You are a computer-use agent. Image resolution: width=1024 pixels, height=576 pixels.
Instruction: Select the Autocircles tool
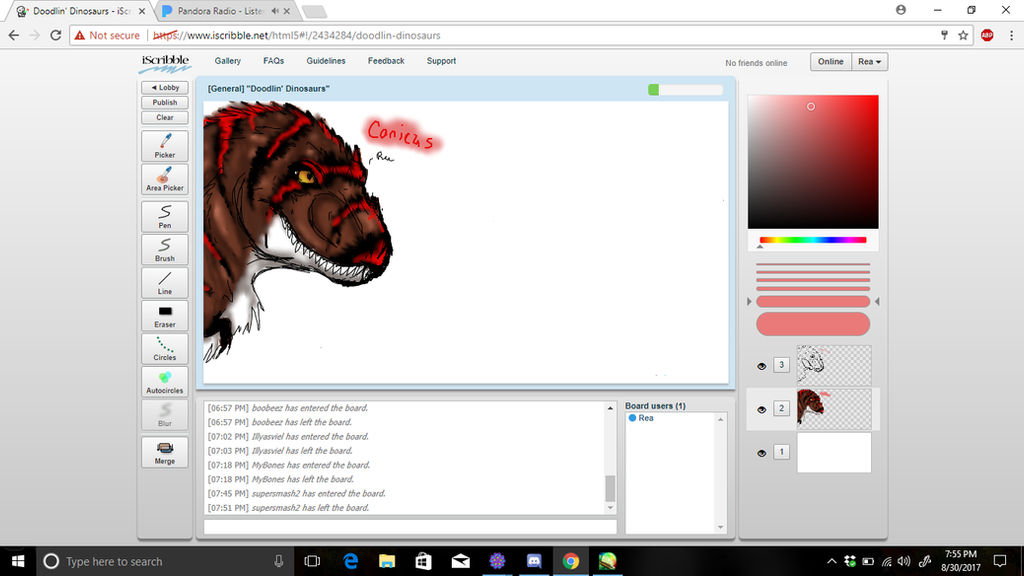165,381
